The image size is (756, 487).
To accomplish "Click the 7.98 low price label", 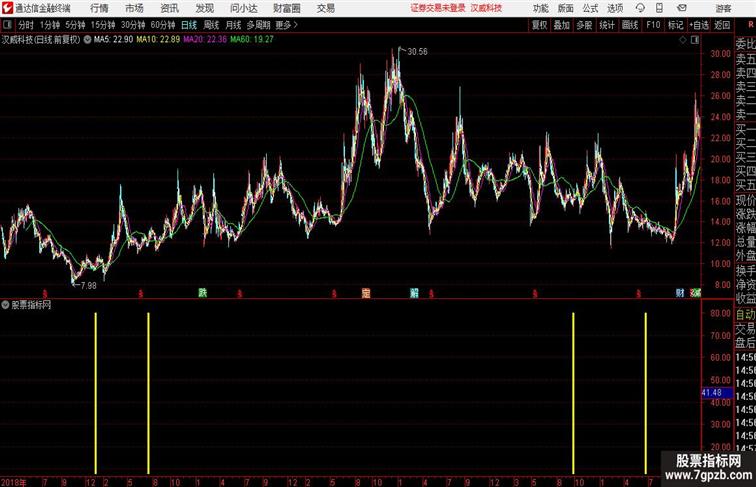I will pyautogui.click(x=88, y=285).
